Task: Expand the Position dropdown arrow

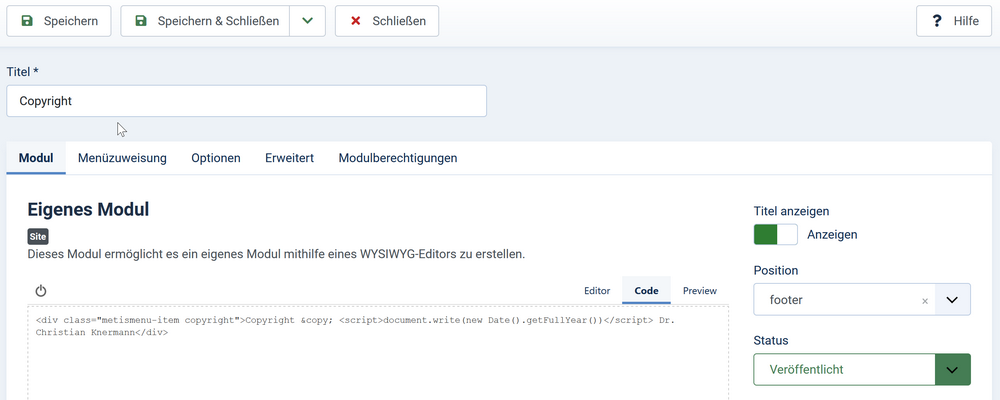Action: (952, 299)
